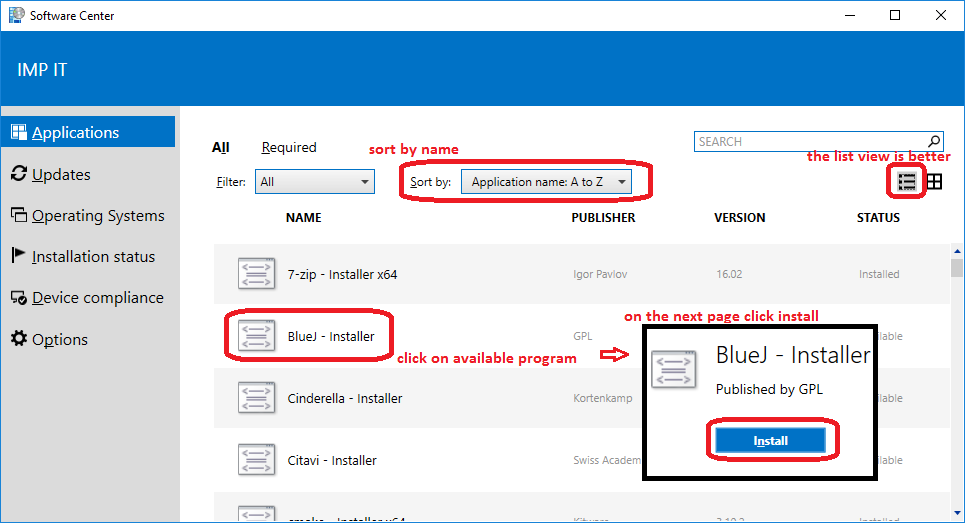Open Options in the sidebar

click(x=60, y=339)
